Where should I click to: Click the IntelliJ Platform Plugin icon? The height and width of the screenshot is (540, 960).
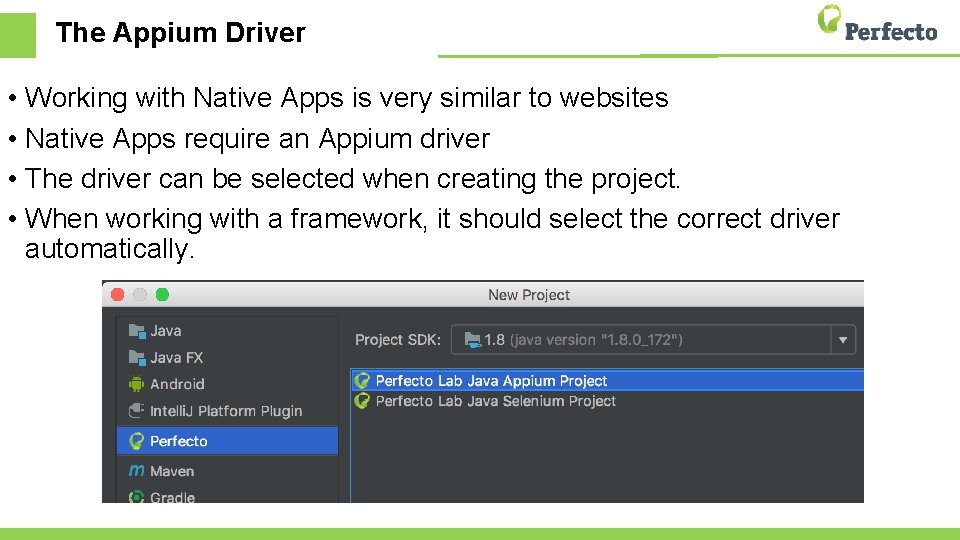pyautogui.click(x=136, y=411)
